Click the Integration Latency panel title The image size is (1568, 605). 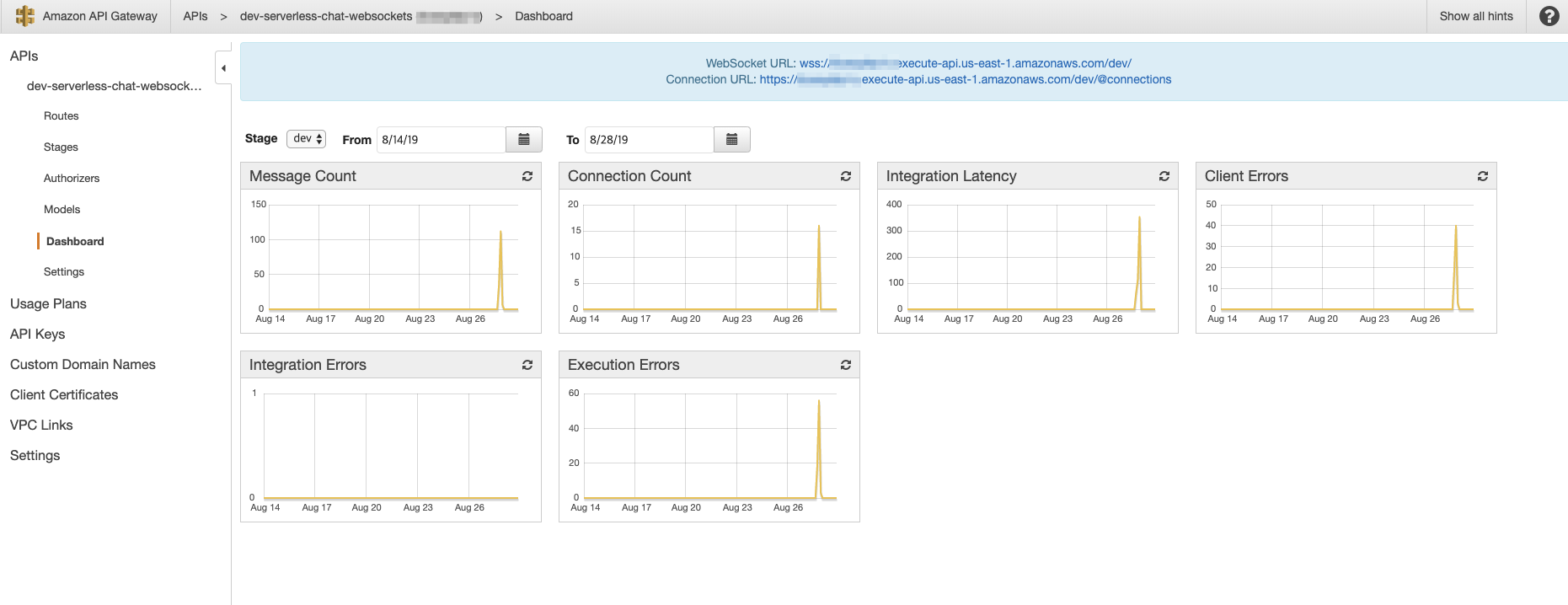pyautogui.click(x=951, y=176)
